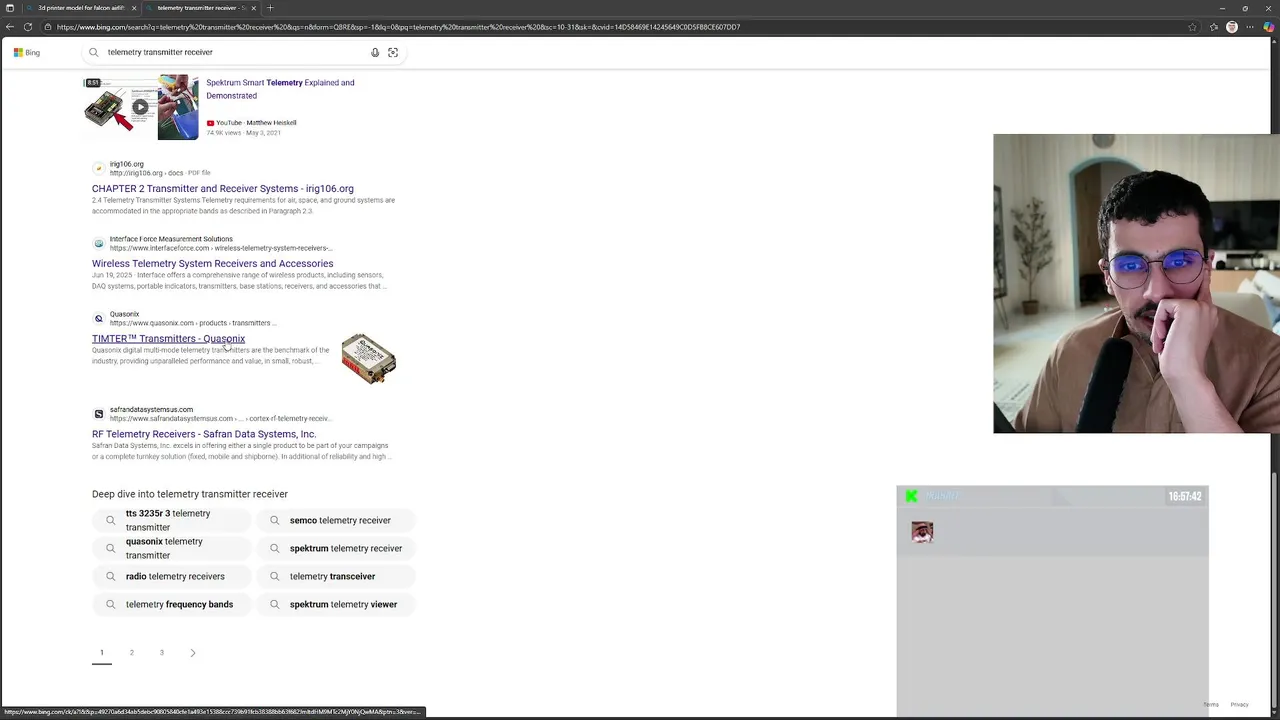Click the irig106.org favicon
Image resolution: width=1280 pixels, height=720 pixels.
tap(98, 168)
